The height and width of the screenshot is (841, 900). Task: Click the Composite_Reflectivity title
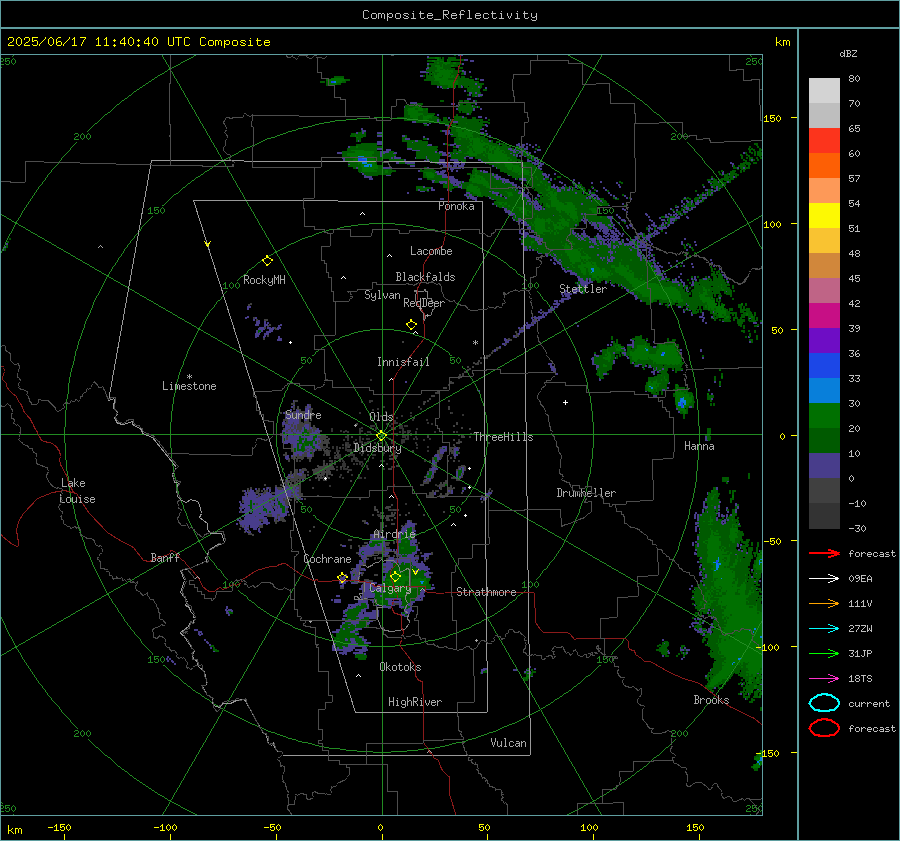click(x=450, y=15)
